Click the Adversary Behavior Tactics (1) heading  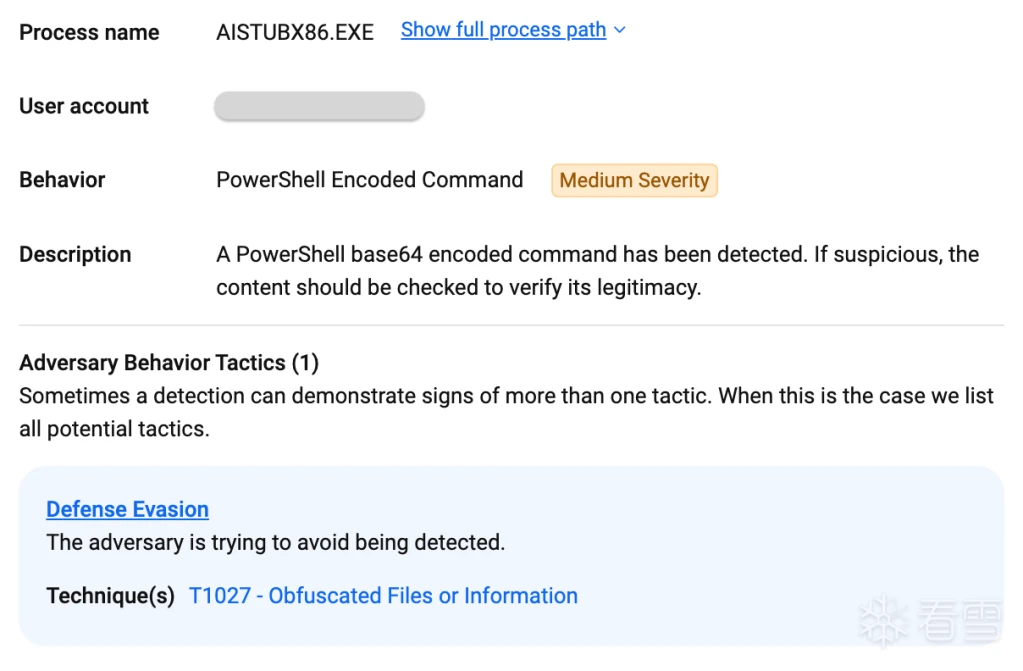tap(169, 362)
